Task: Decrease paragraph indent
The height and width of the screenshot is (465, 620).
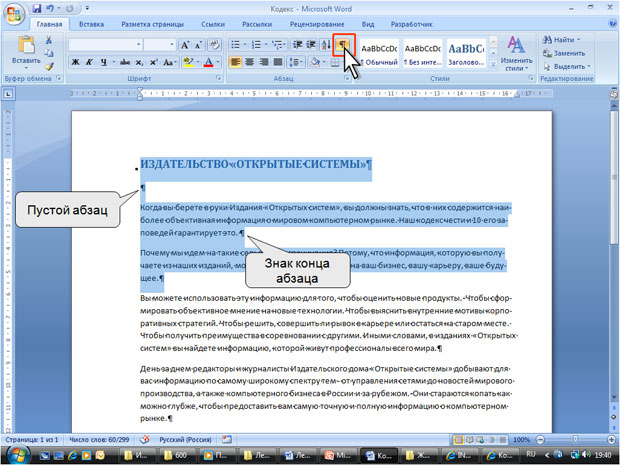Action: pos(297,45)
